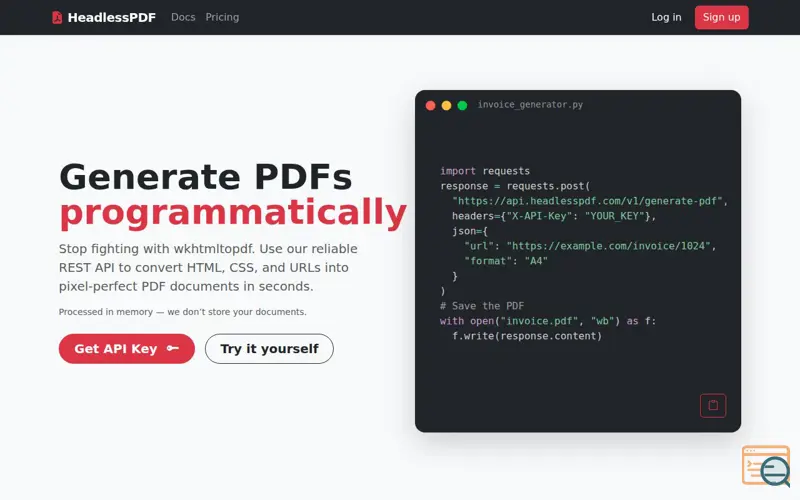The width and height of the screenshot is (800, 500).
Task: Click the Try it yourself button
Action: click(x=269, y=349)
